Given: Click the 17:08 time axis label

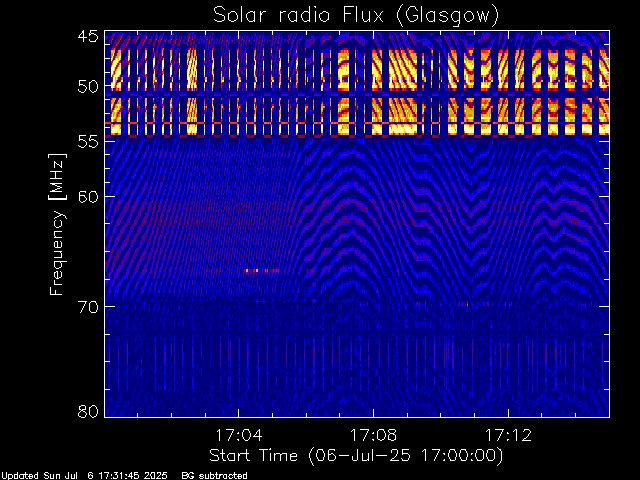Looking at the screenshot, I should click(x=373, y=435).
